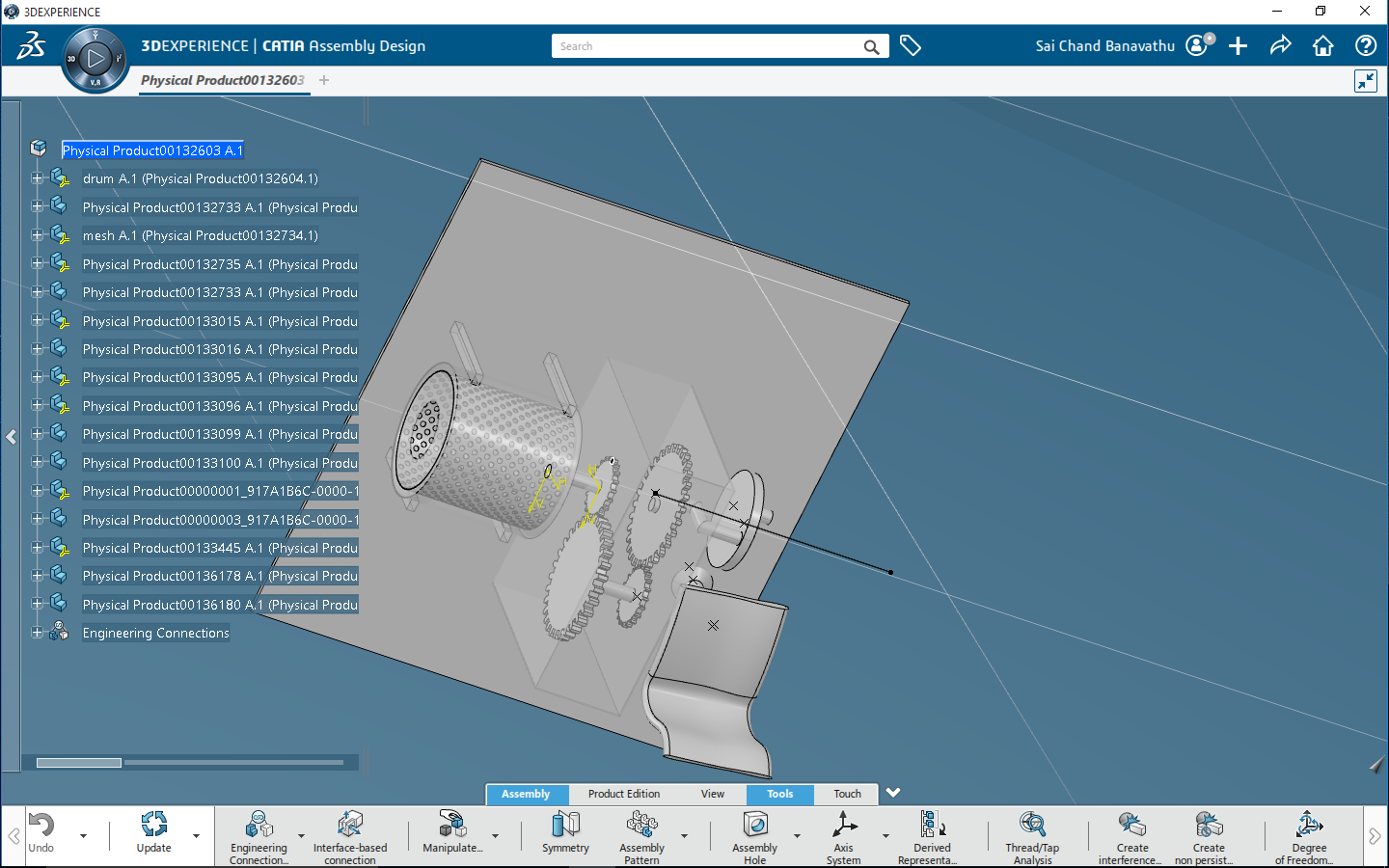This screenshot has width=1389, height=868.
Task: Select the Assembly Pattern tool
Action: tap(641, 836)
